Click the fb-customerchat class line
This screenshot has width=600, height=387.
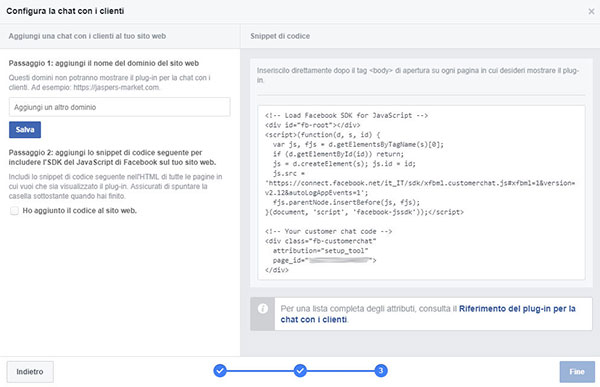click(x=320, y=241)
